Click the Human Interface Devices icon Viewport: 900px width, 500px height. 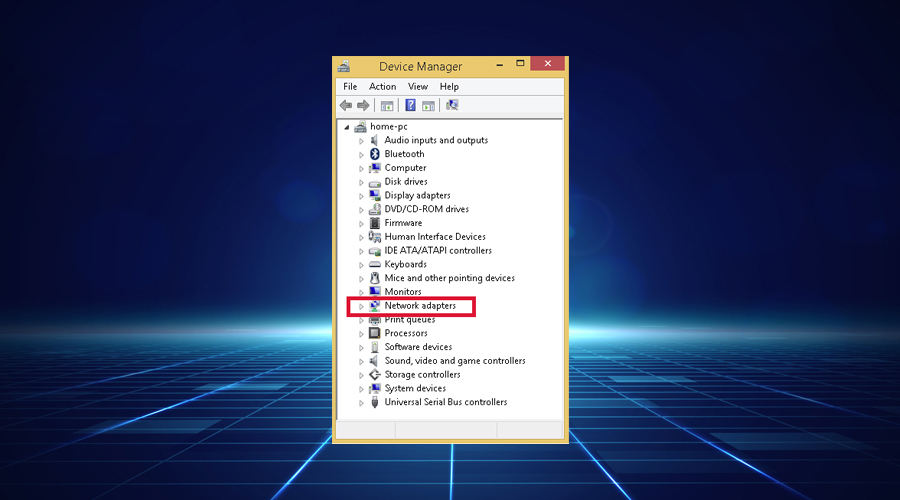tap(374, 237)
